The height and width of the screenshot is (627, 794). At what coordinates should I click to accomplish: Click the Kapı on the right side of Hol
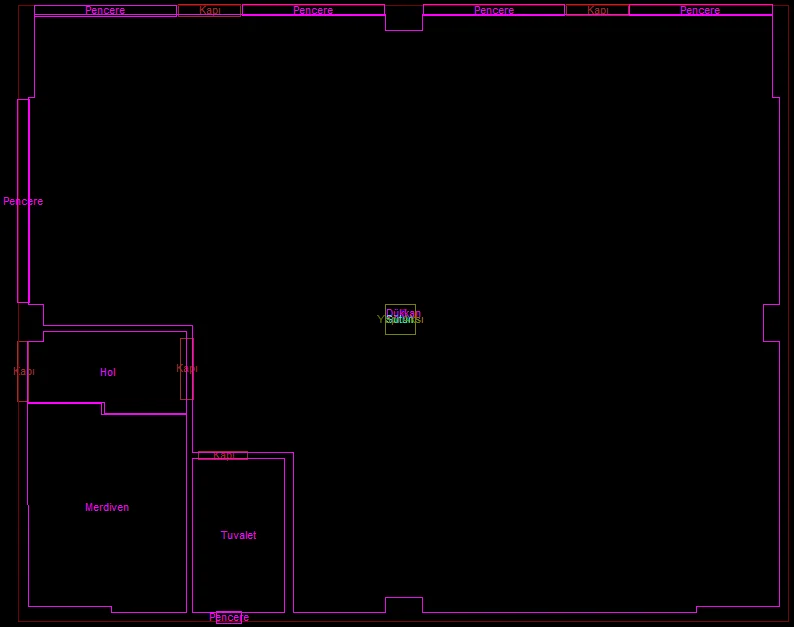point(186,369)
